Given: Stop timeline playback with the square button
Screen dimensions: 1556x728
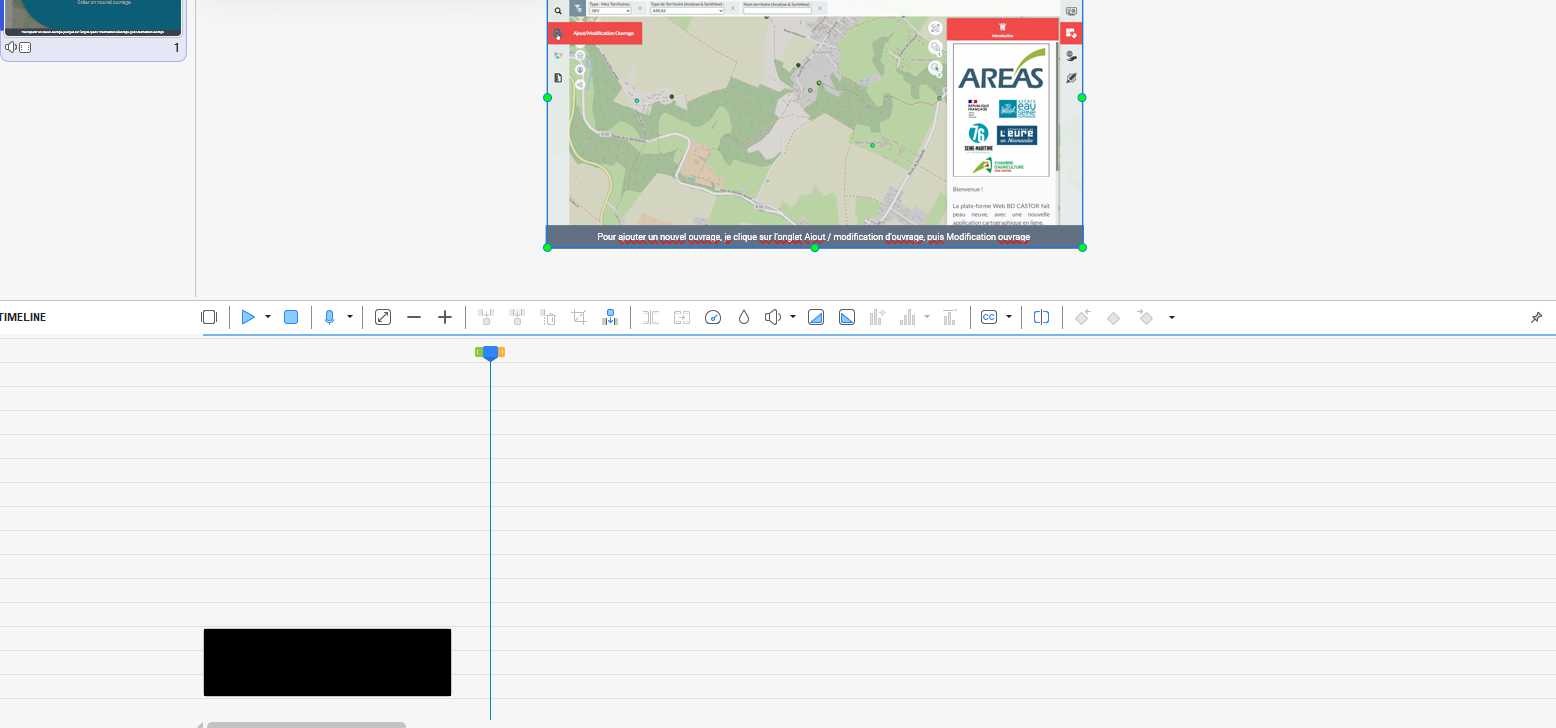Looking at the screenshot, I should pyautogui.click(x=291, y=317).
